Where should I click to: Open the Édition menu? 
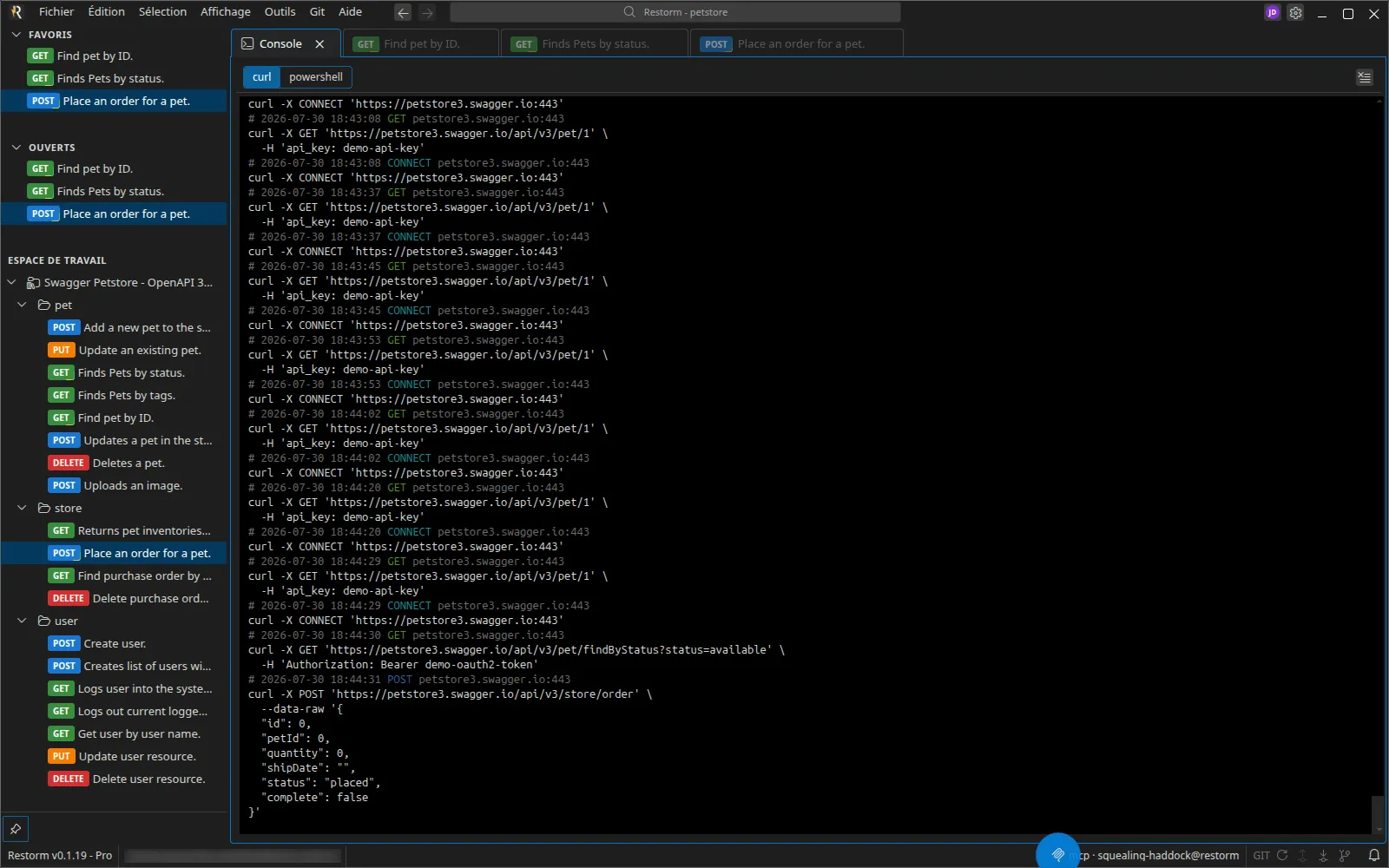coord(106,12)
